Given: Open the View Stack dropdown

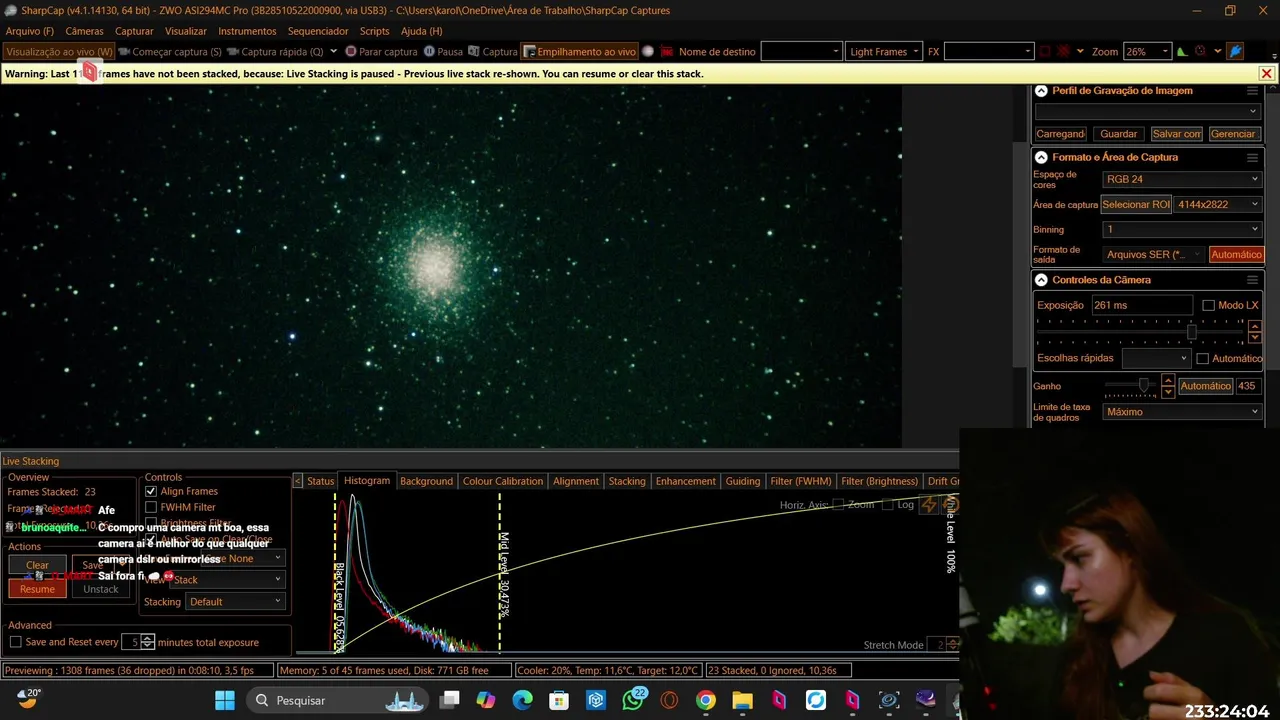Looking at the screenshot, I should point(227,579).
